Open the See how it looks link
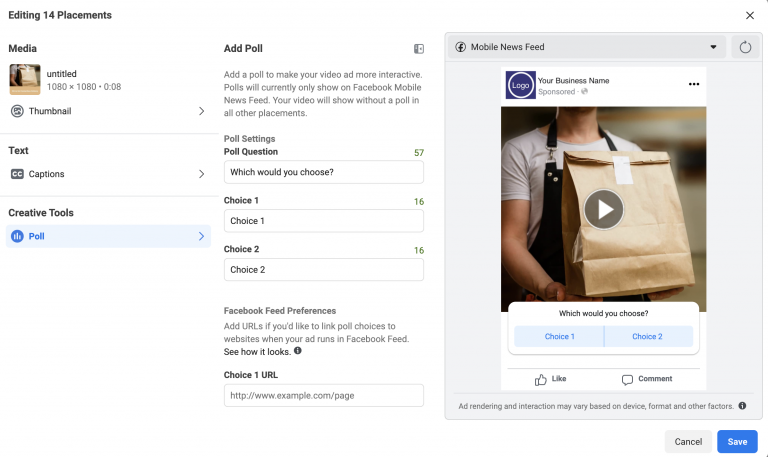The height and width of the screenshot is (457, 768). tap(256, 352)
